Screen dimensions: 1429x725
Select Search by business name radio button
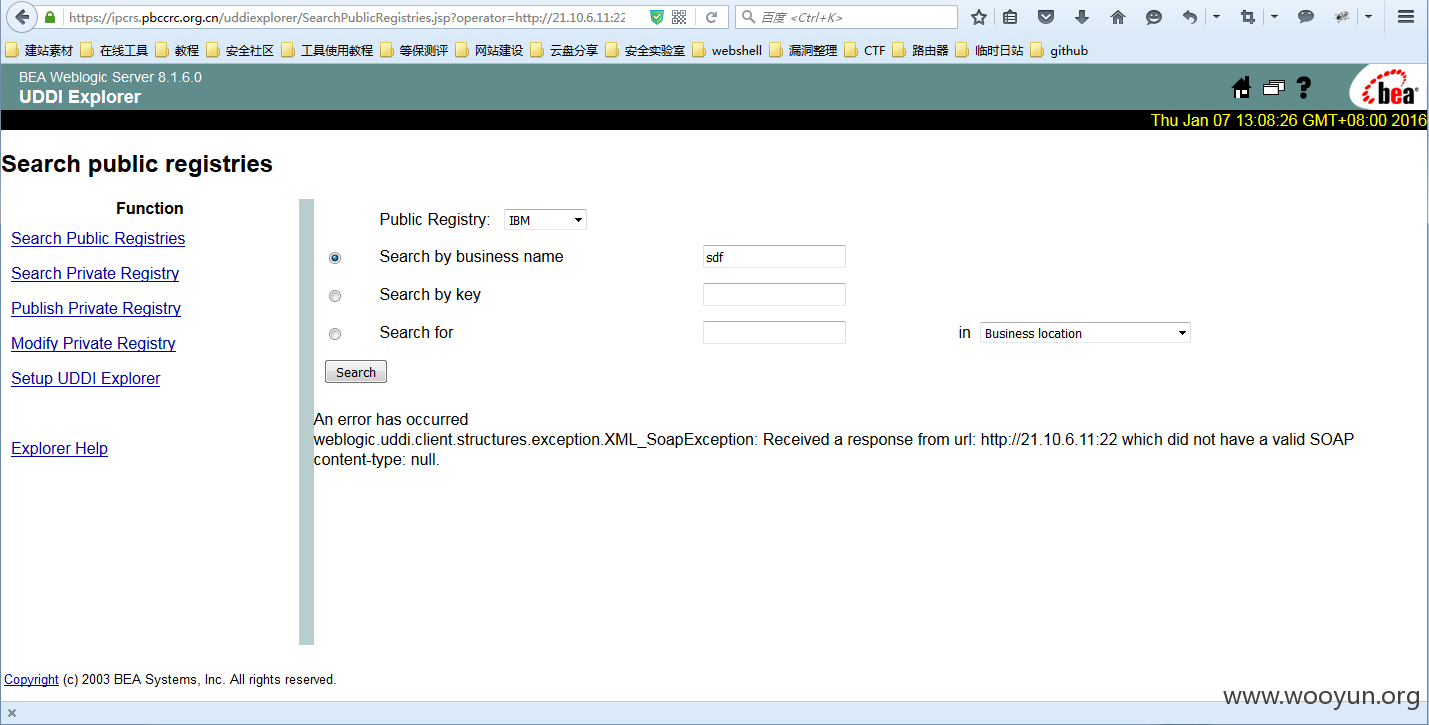point(335,258)
